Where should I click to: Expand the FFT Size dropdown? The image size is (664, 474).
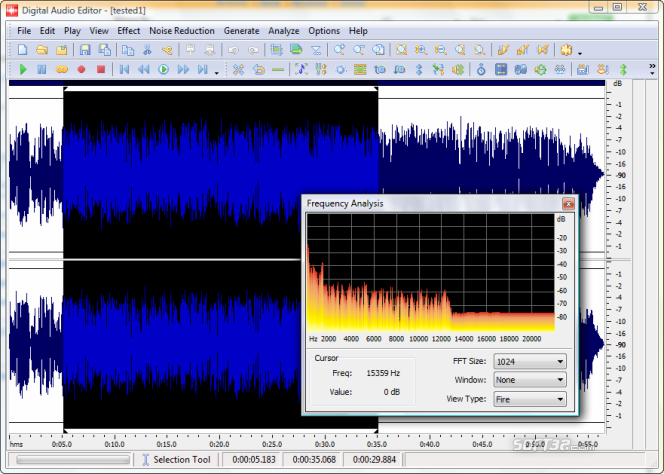pyautogui.click(x=530, y=361)
